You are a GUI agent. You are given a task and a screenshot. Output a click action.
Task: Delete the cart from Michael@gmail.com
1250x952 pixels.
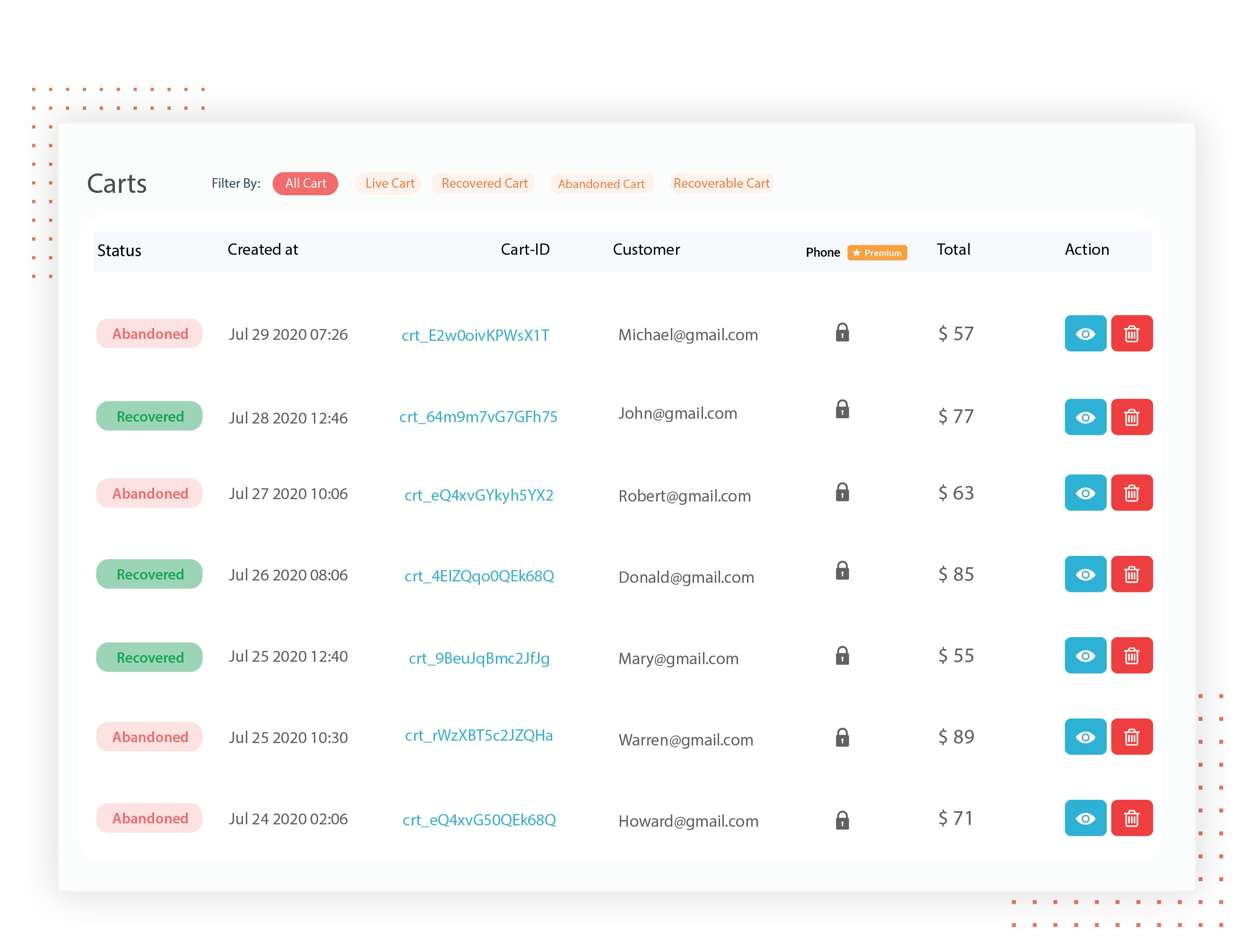tap(1132, 333)
